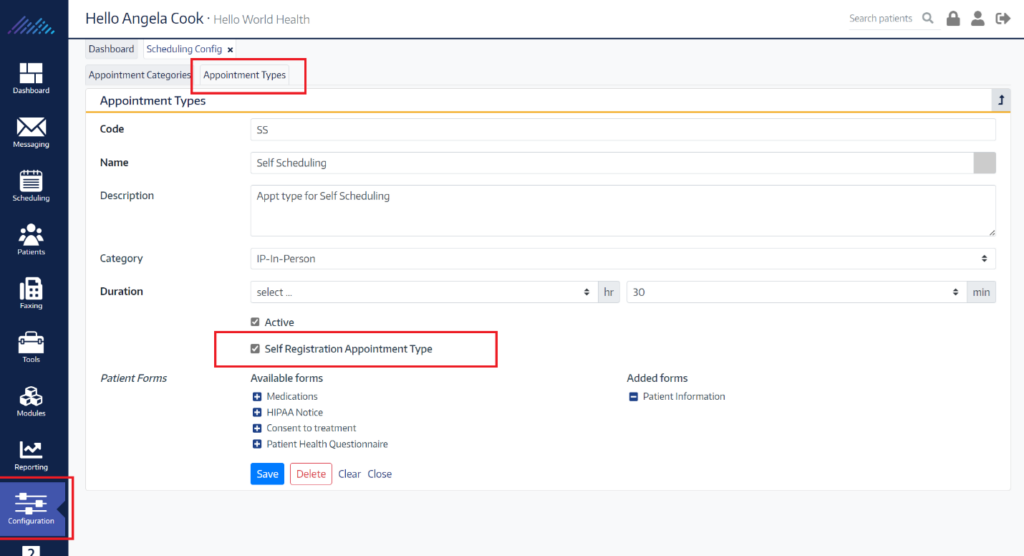The width and height of the screenshot is (1024, 556).
Task: Switch to Appointment Categories tab
Action: 139,75
